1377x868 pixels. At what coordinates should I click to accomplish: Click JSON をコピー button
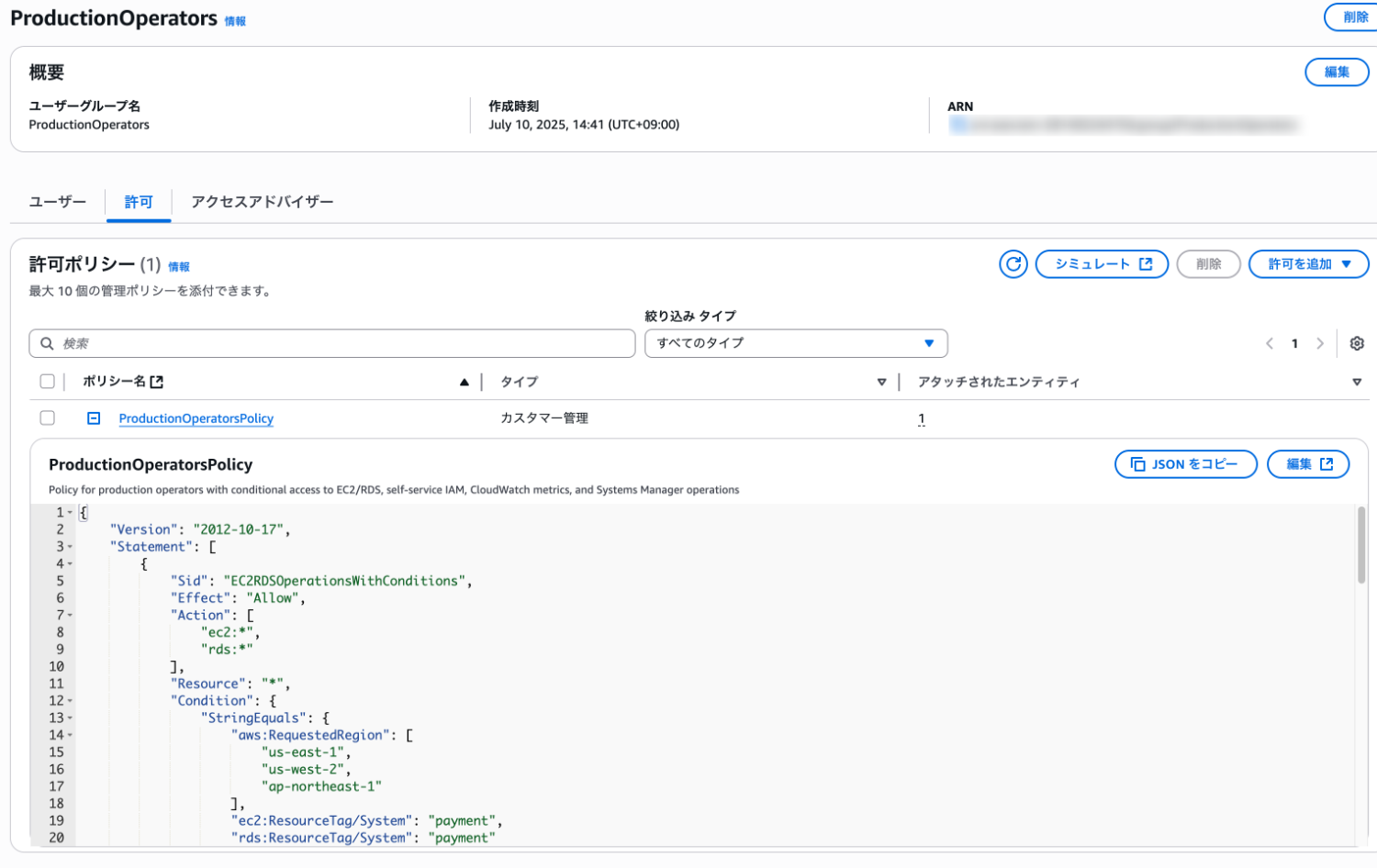(x=1186, y=464)
